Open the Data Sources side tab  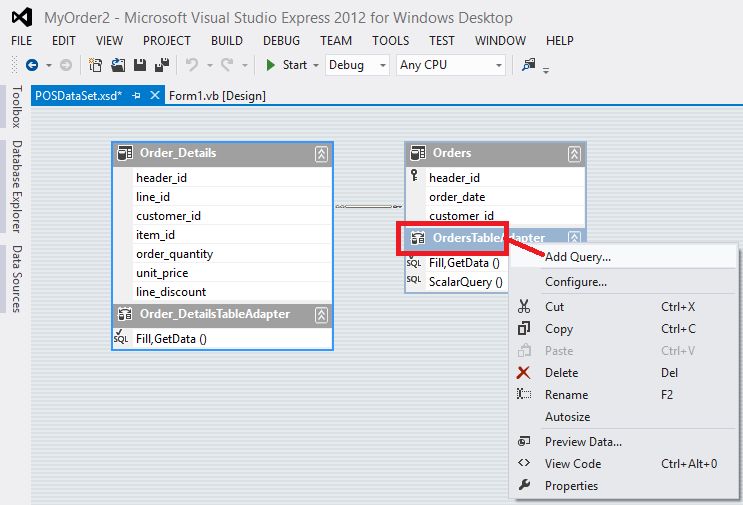tap(17, 279)
